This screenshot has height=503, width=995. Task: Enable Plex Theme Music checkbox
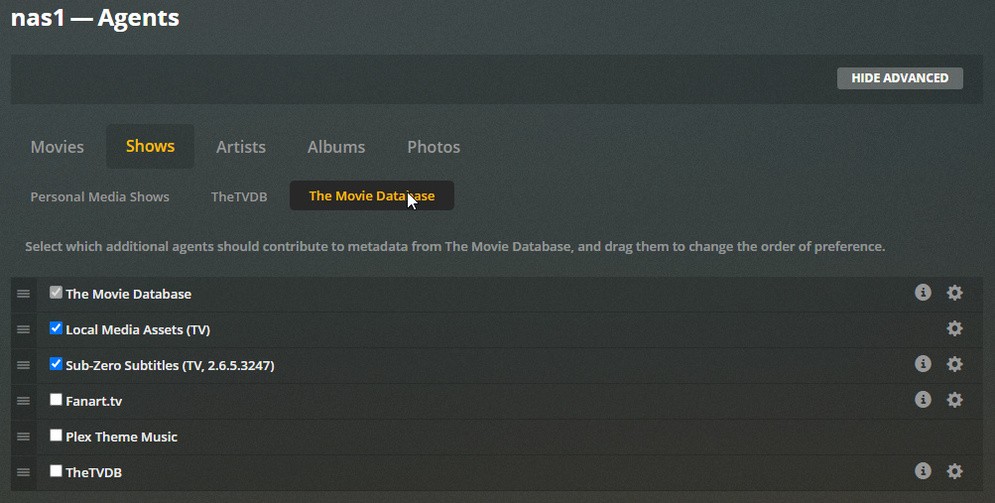[x=56, y=435]
